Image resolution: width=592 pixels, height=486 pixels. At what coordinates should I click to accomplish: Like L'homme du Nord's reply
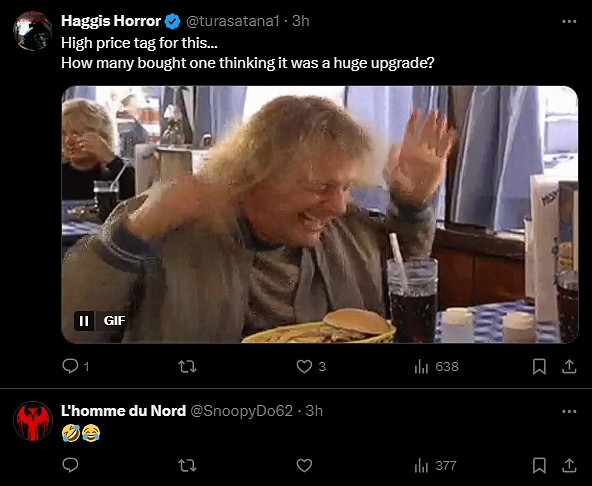pos(304,465)
